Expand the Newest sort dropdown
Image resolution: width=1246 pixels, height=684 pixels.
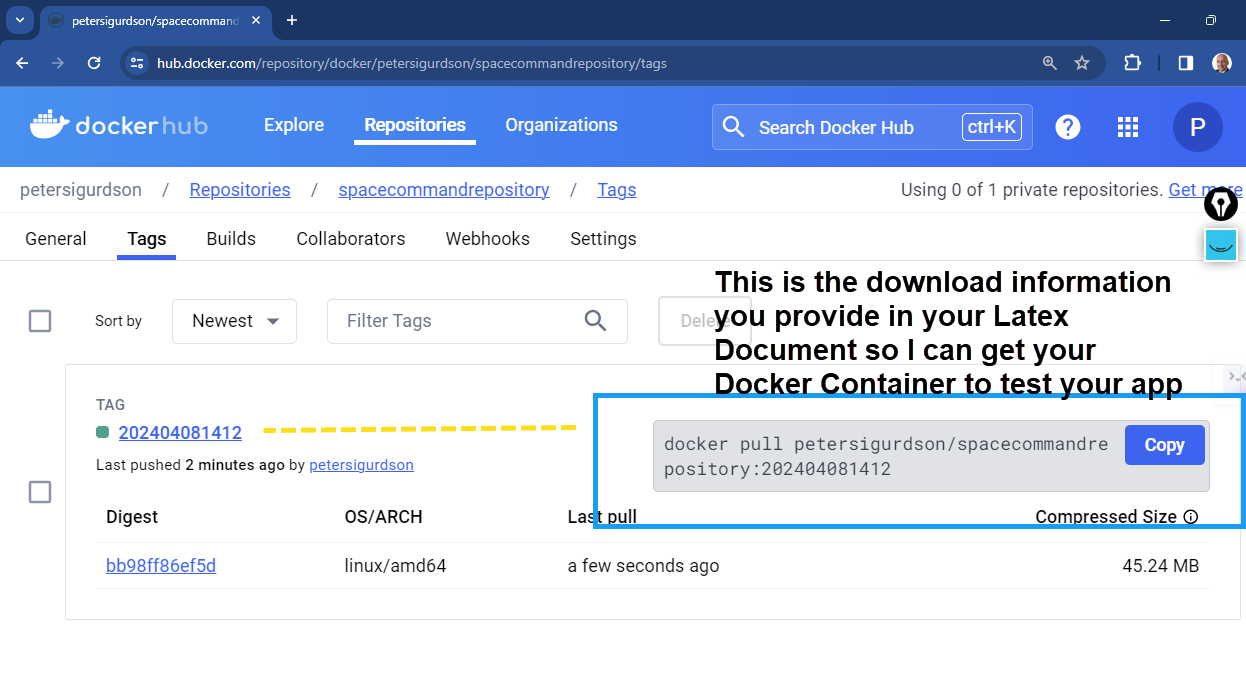point(234,321)
